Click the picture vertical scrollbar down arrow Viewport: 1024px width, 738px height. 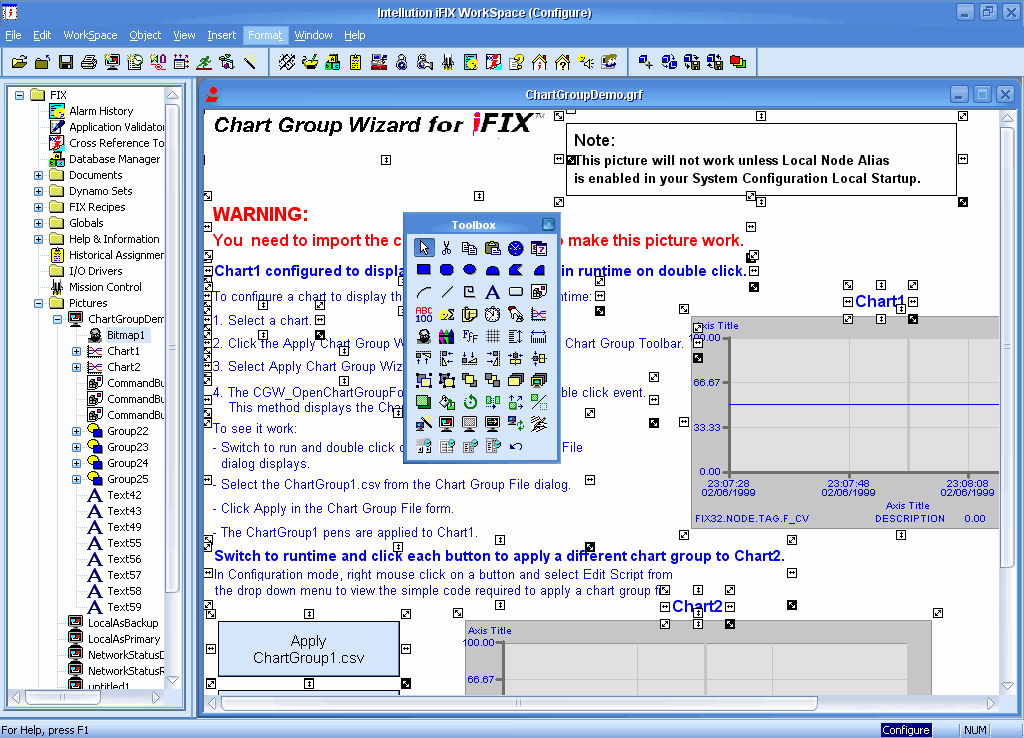click(x=1007, y=686)
